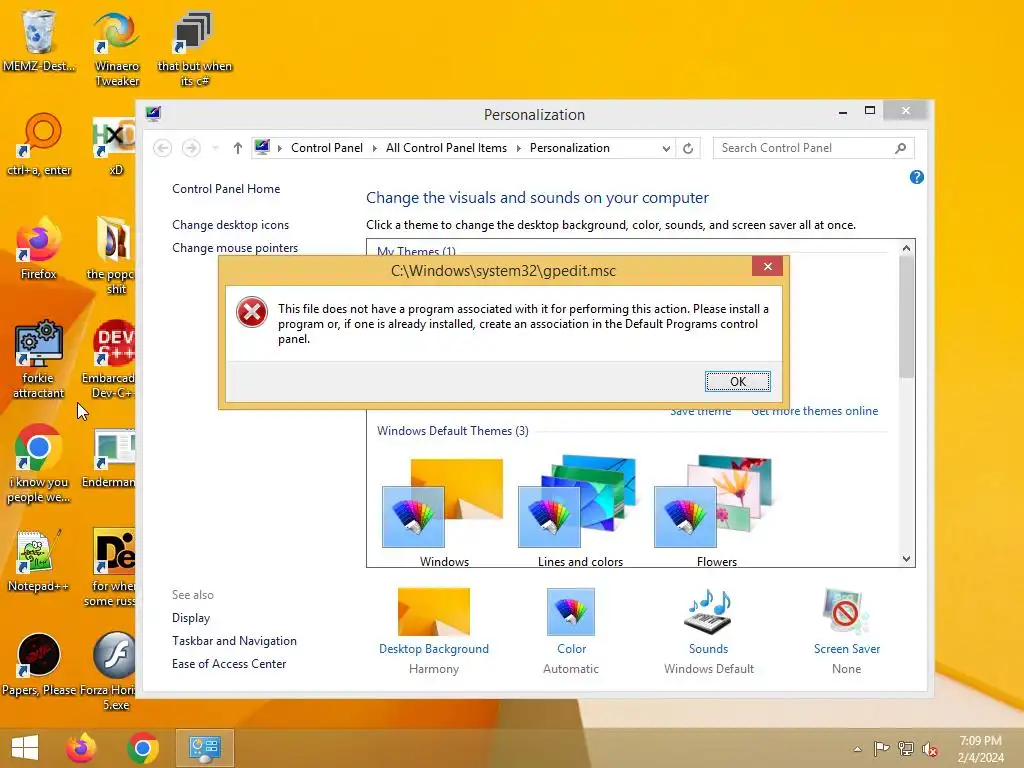This screenshot has height=768, width=1024.
Task: Click Control Panel in the breadcrumb
Action: point(327,148)
